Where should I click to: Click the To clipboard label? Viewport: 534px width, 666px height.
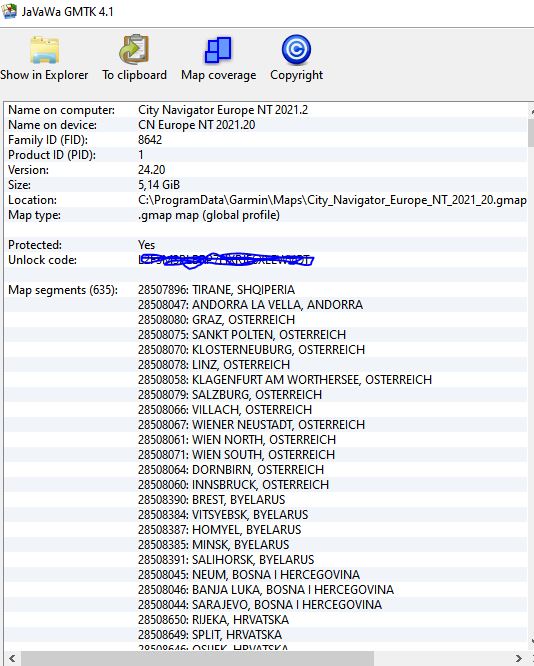pos(134,75)
